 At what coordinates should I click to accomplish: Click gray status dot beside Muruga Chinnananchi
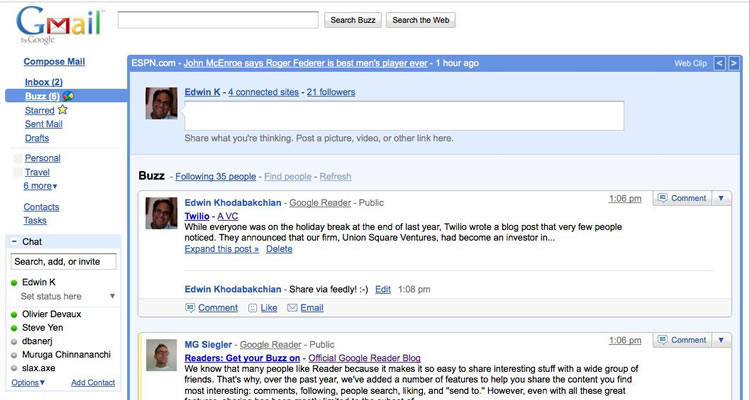click(14, 355)
